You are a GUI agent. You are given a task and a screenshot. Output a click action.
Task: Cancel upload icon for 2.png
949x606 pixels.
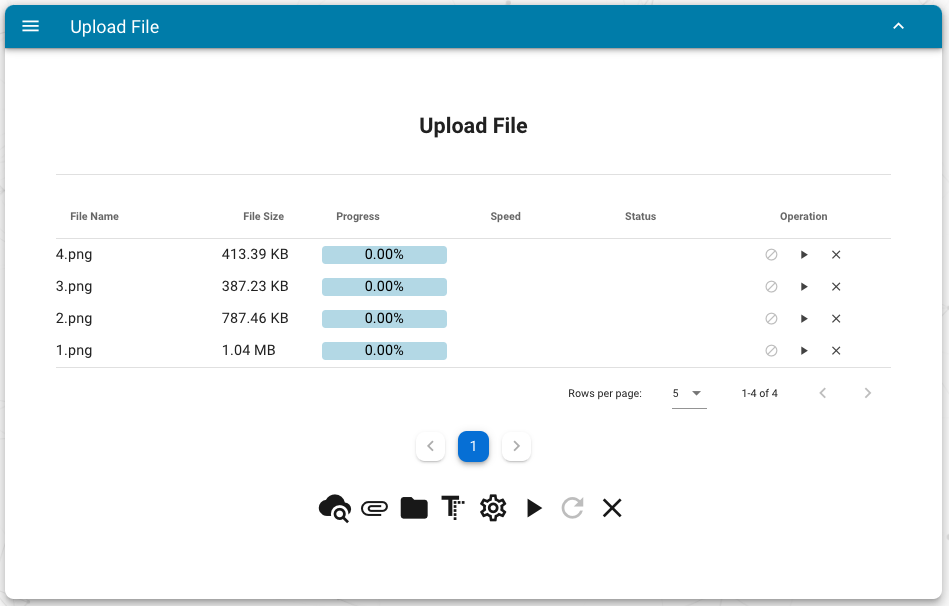tap(771, 319)
